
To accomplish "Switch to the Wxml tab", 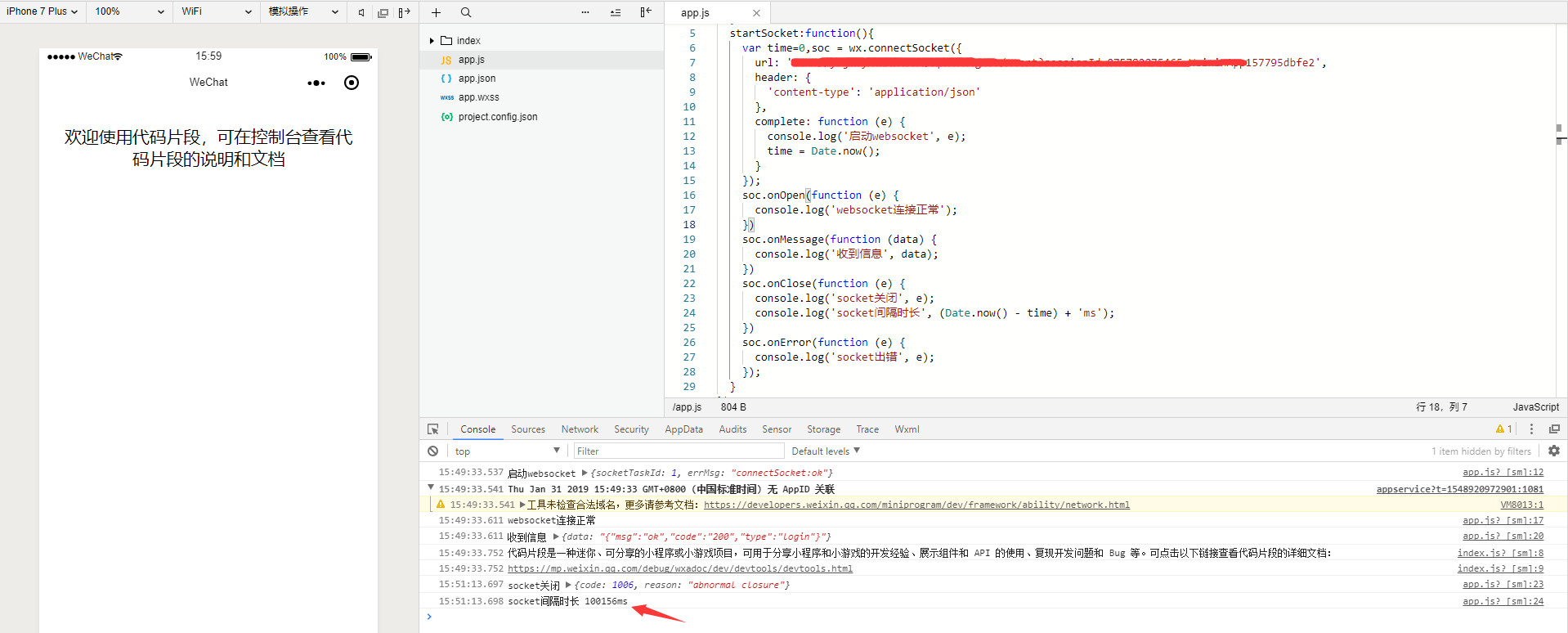I will pyautogui.click(x=907, y=429).
